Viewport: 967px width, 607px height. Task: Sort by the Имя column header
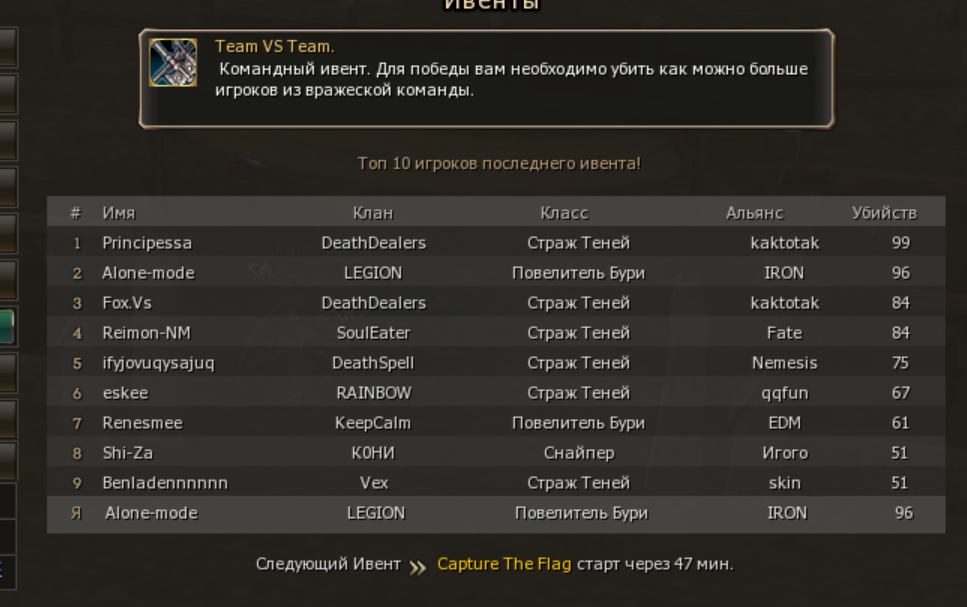click(118, 213)
